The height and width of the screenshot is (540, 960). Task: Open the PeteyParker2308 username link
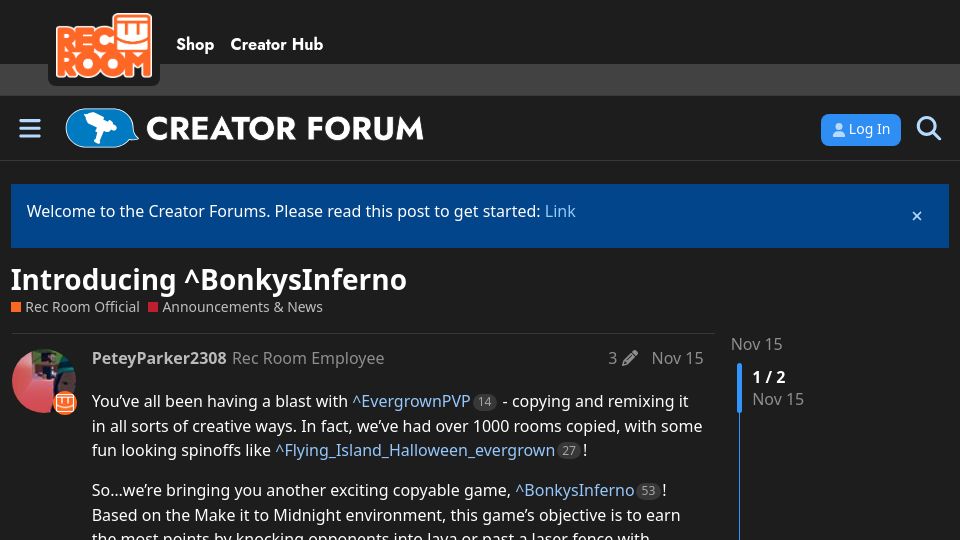point(159,358)
